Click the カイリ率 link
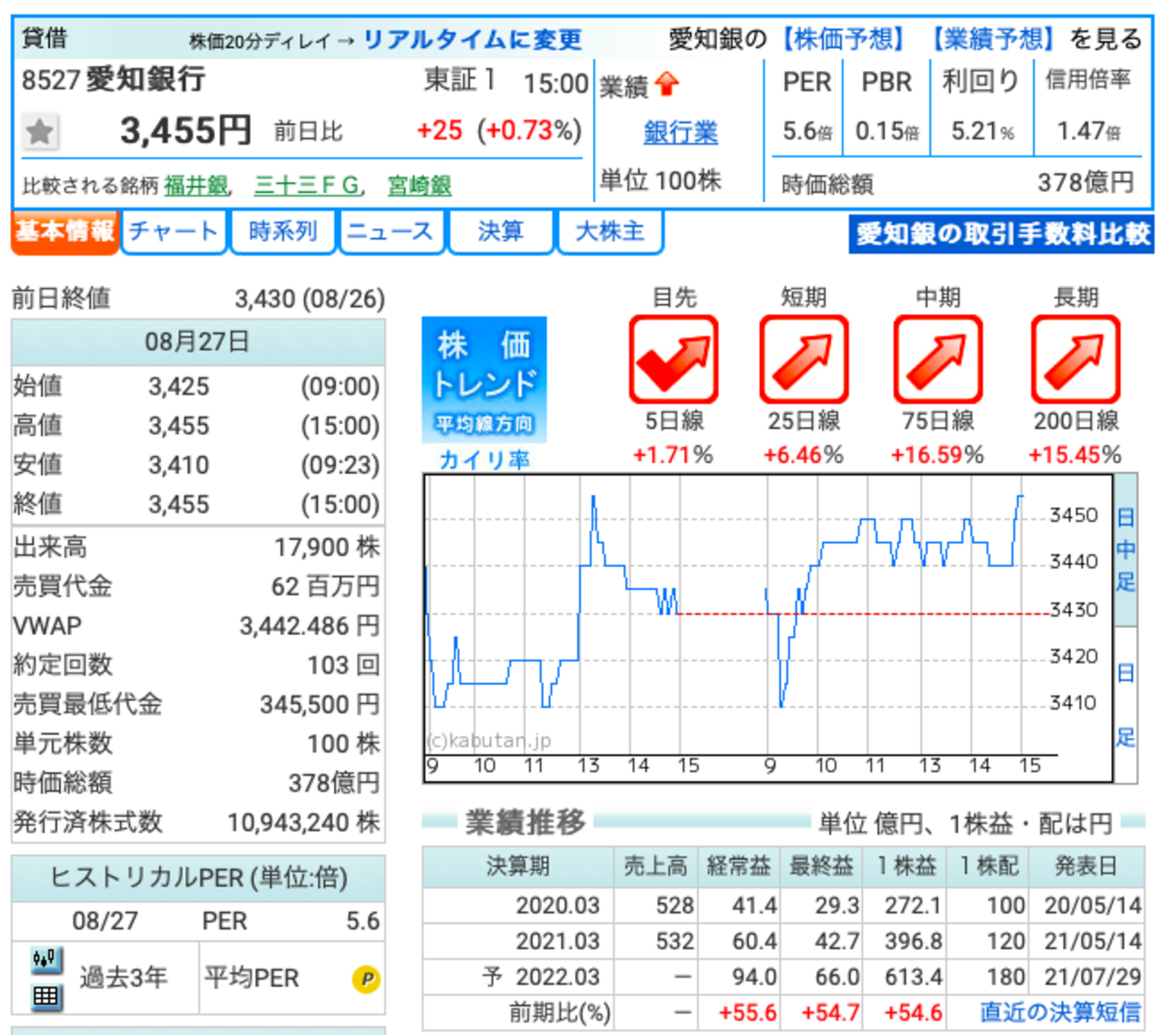 click(484, 460)
